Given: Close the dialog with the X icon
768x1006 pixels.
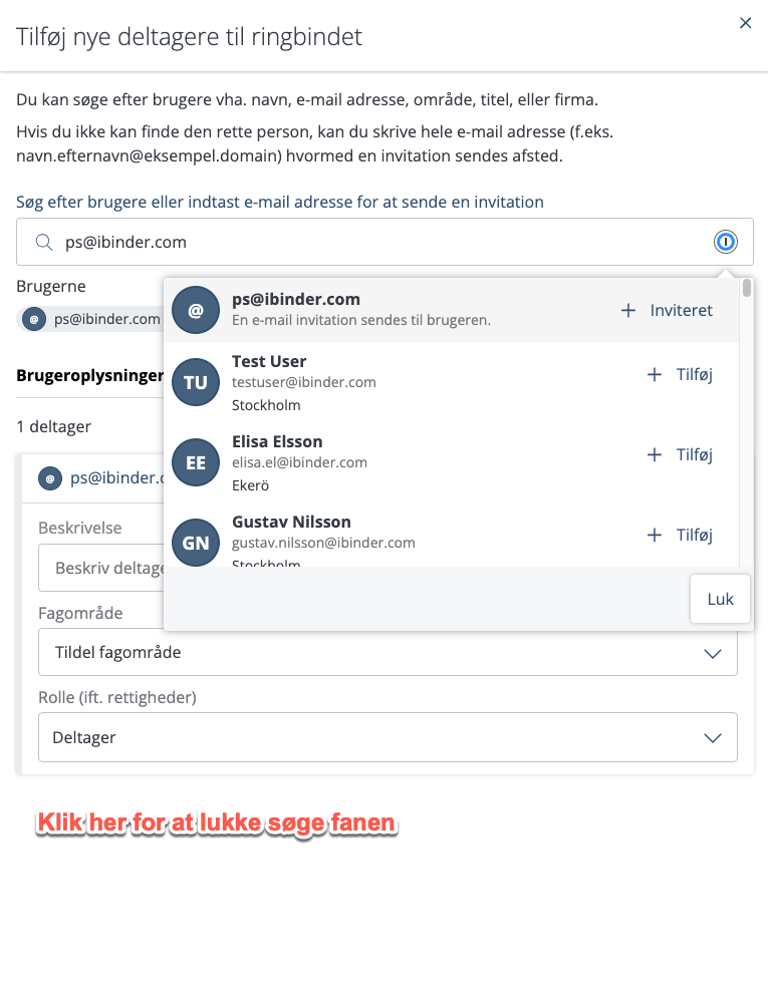Looking at the screenshot, I should point(745,23).
